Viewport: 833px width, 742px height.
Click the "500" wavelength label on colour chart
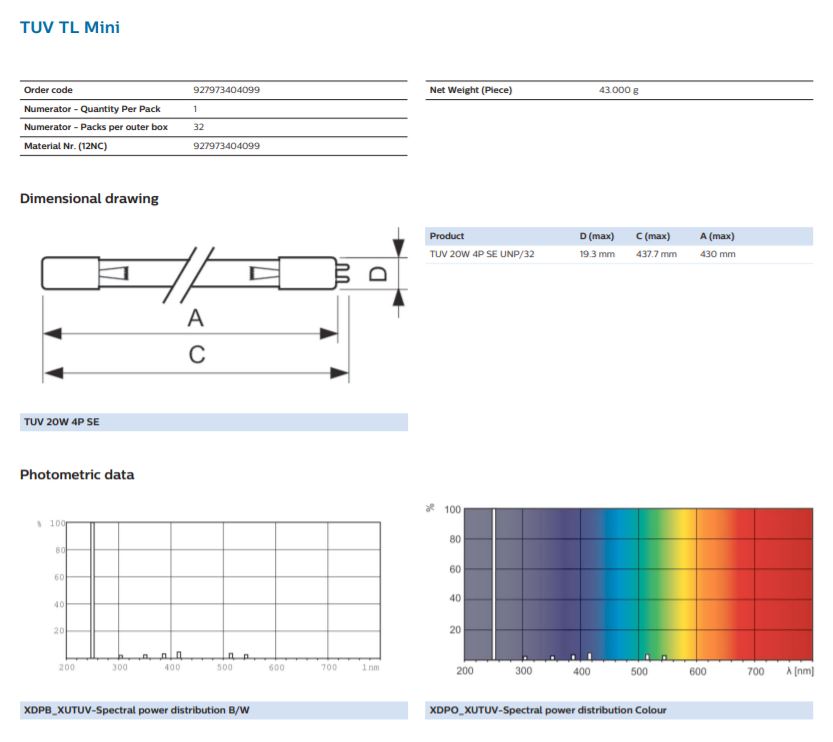639,671
